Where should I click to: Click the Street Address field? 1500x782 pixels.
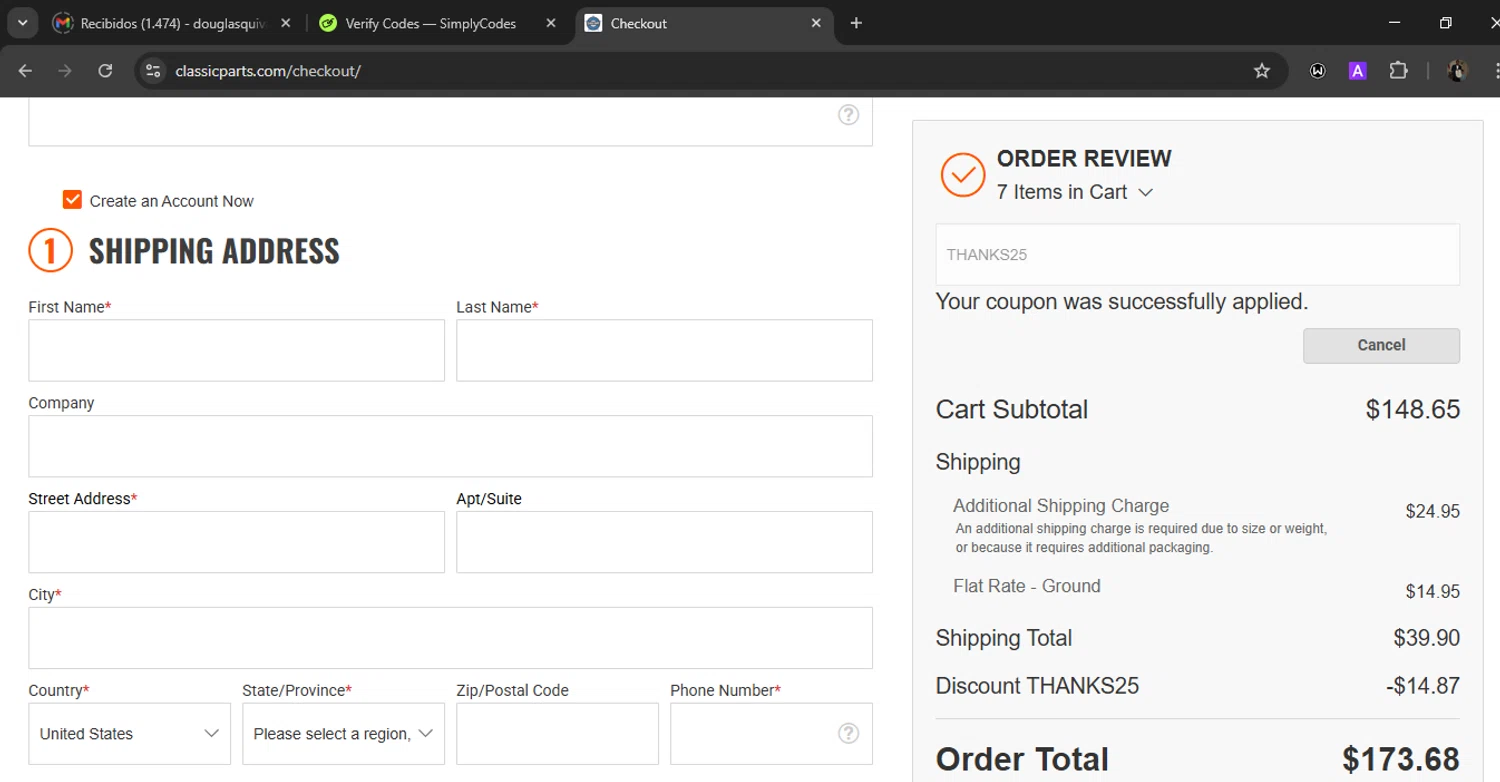(x=236, y=542)
